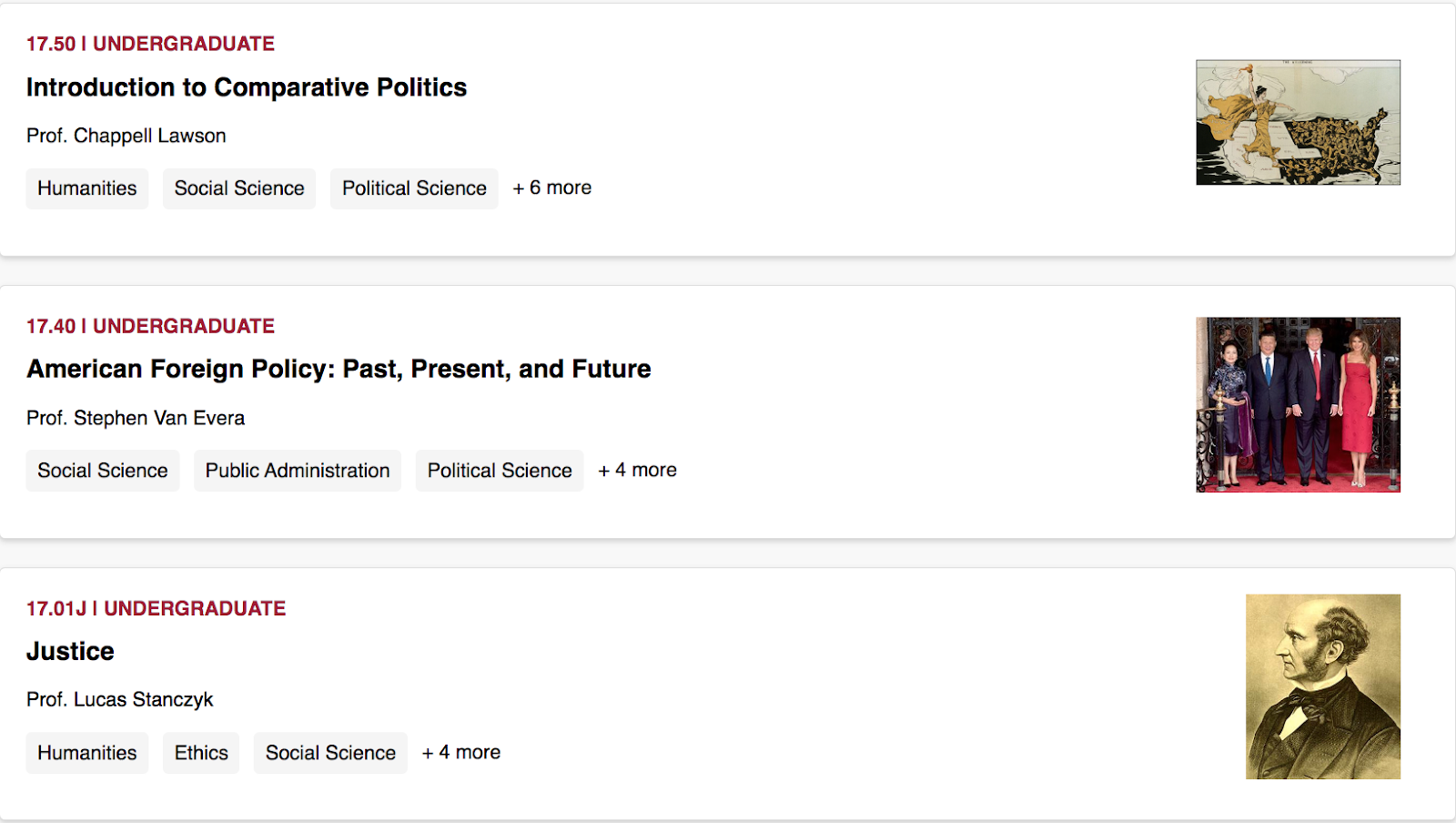
Task: Select the Public Administration tag
Action: click(298, 471)
